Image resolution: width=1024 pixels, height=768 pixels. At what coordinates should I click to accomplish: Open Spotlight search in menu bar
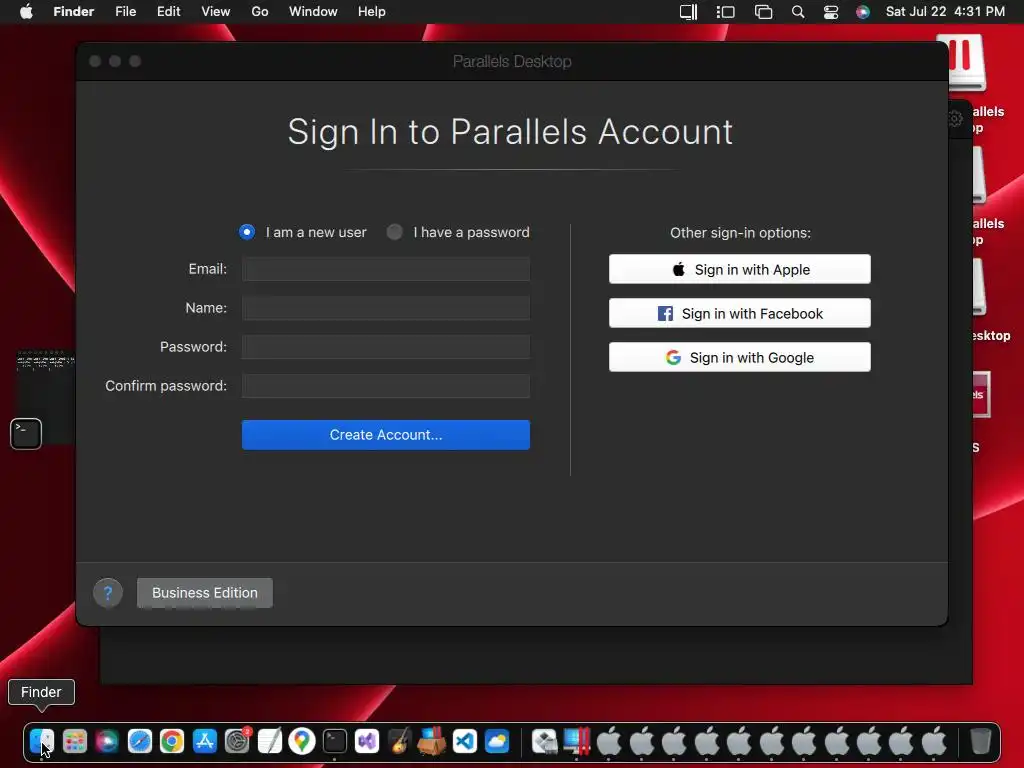(797, 12)
